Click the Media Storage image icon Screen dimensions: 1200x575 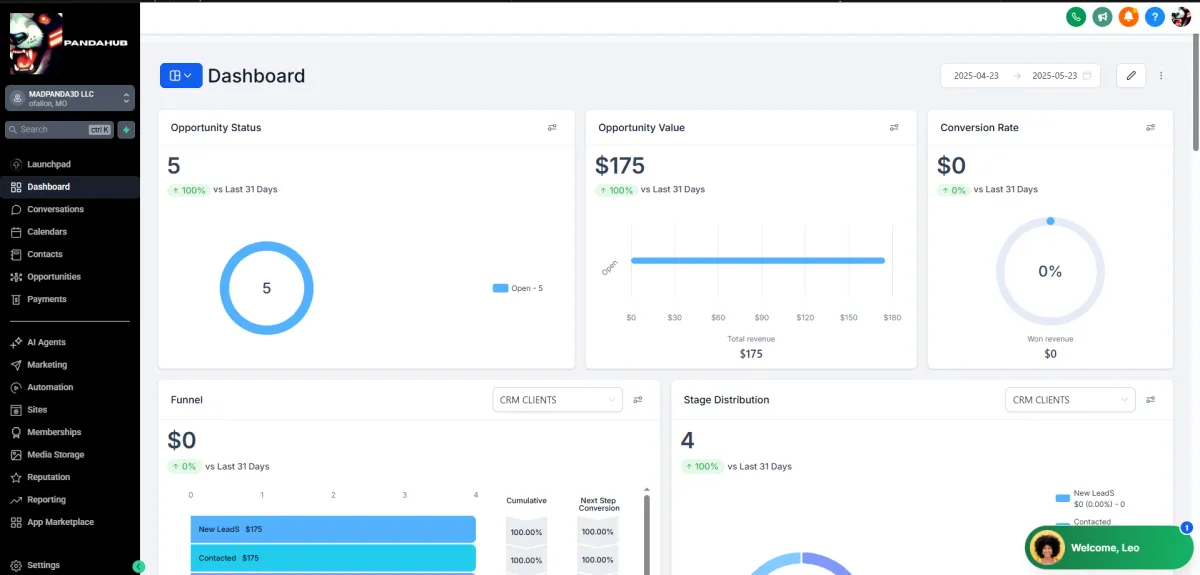point(16,455)
